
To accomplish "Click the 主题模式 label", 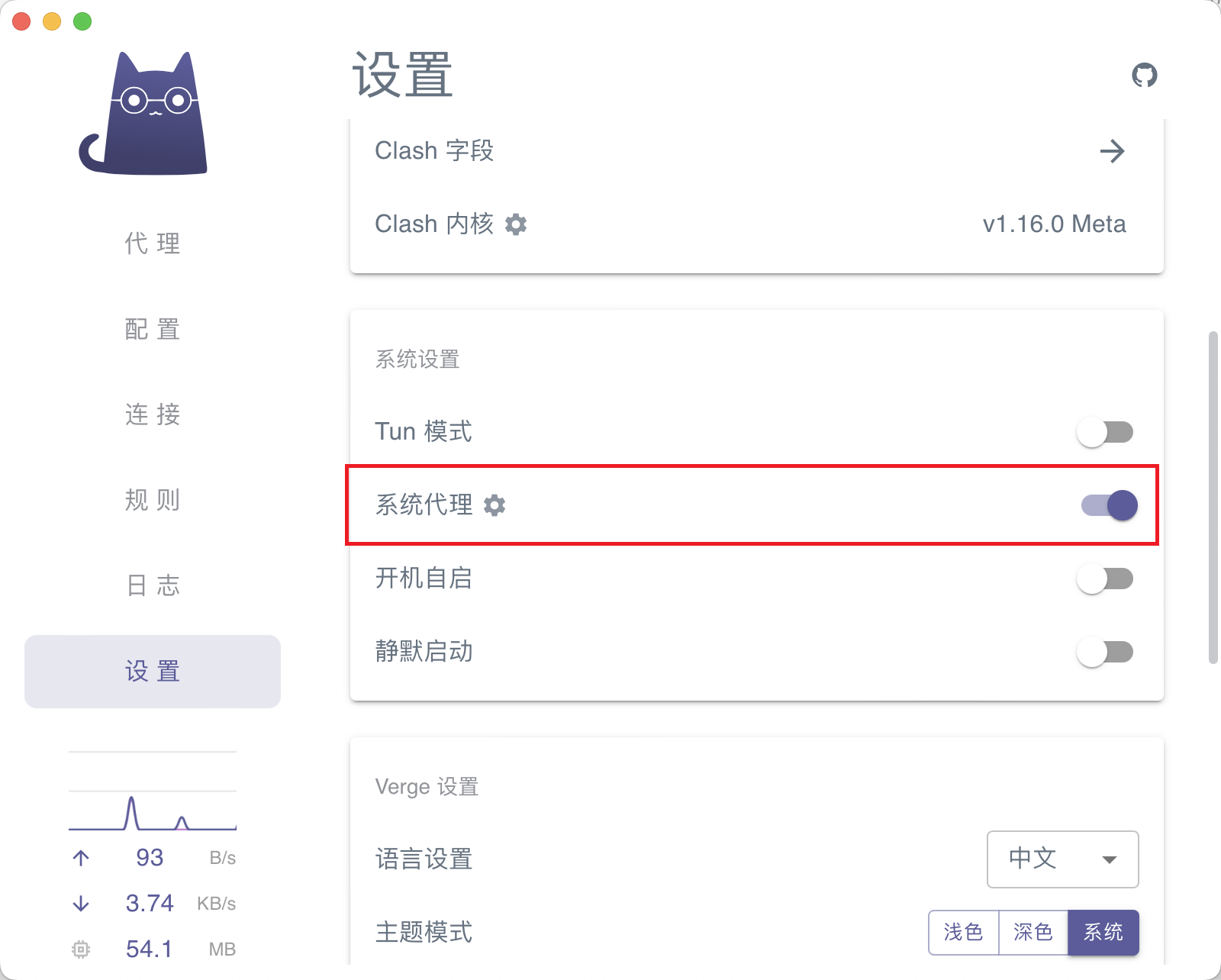I will point(424,933).
